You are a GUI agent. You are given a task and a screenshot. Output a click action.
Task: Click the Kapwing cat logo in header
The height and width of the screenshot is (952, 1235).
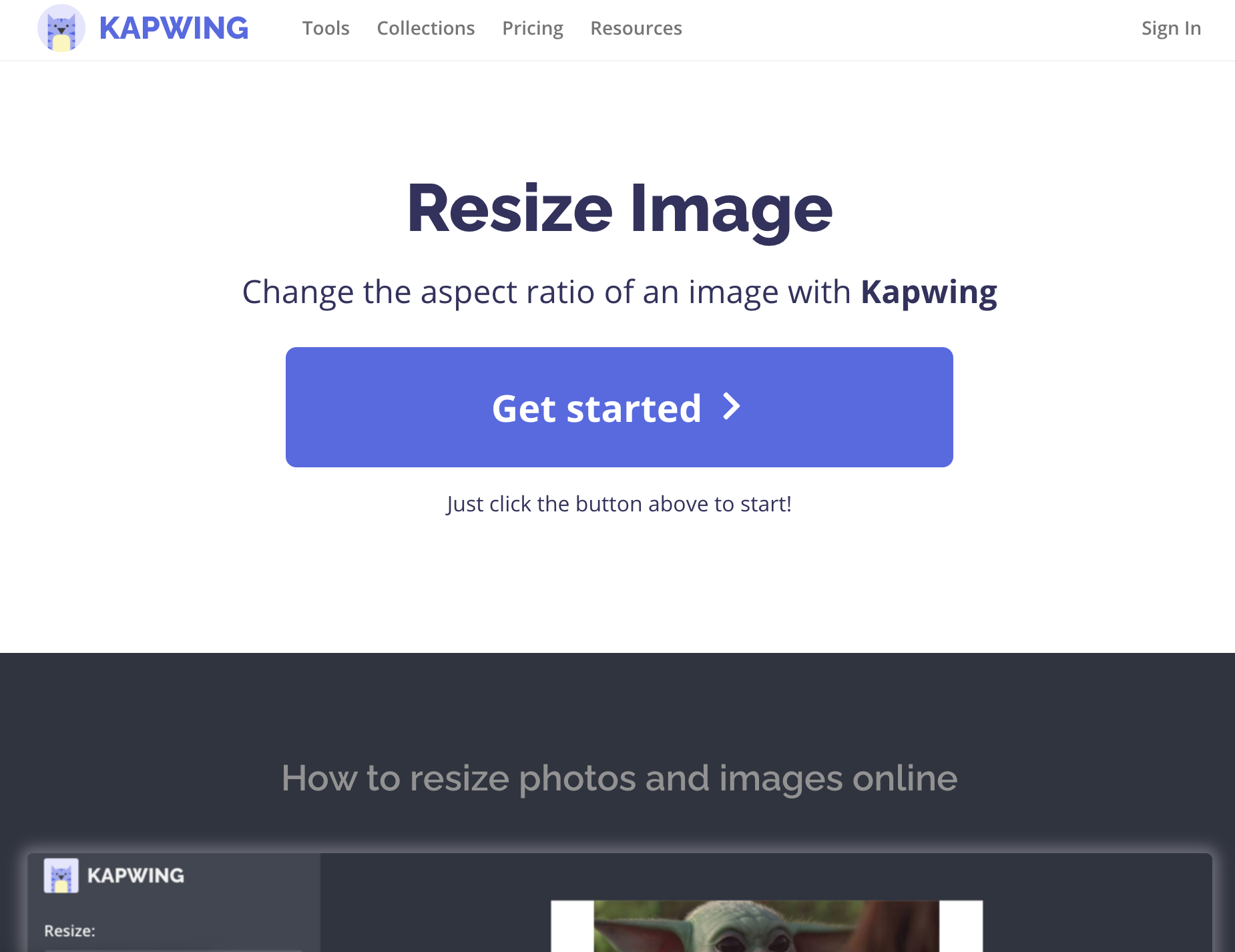(61, 28)
